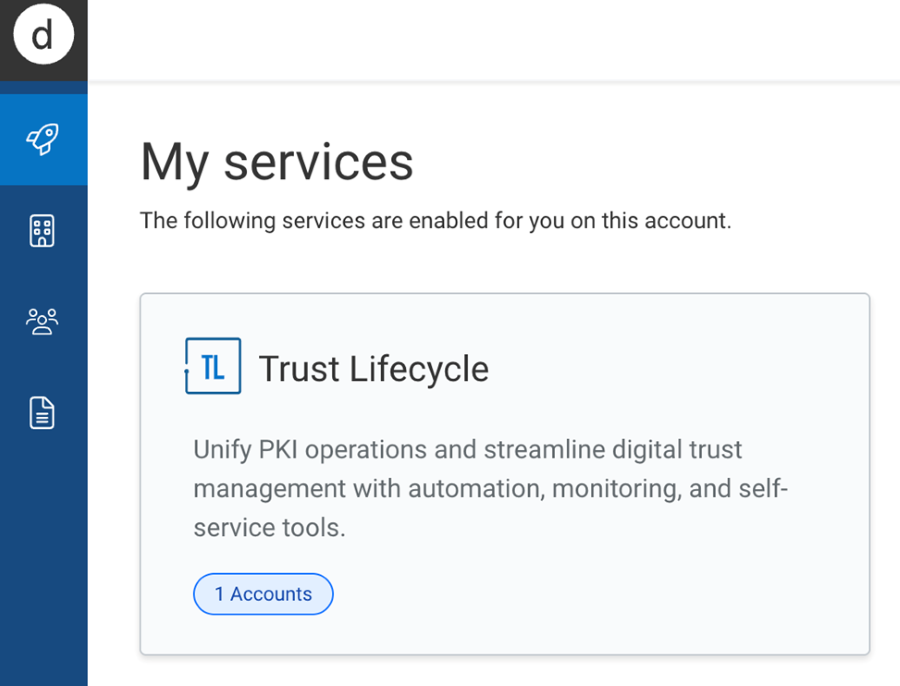This screenshot has height=686, width=900.
Task: Click blank area right of "My services"
Action: pos(650,162)
